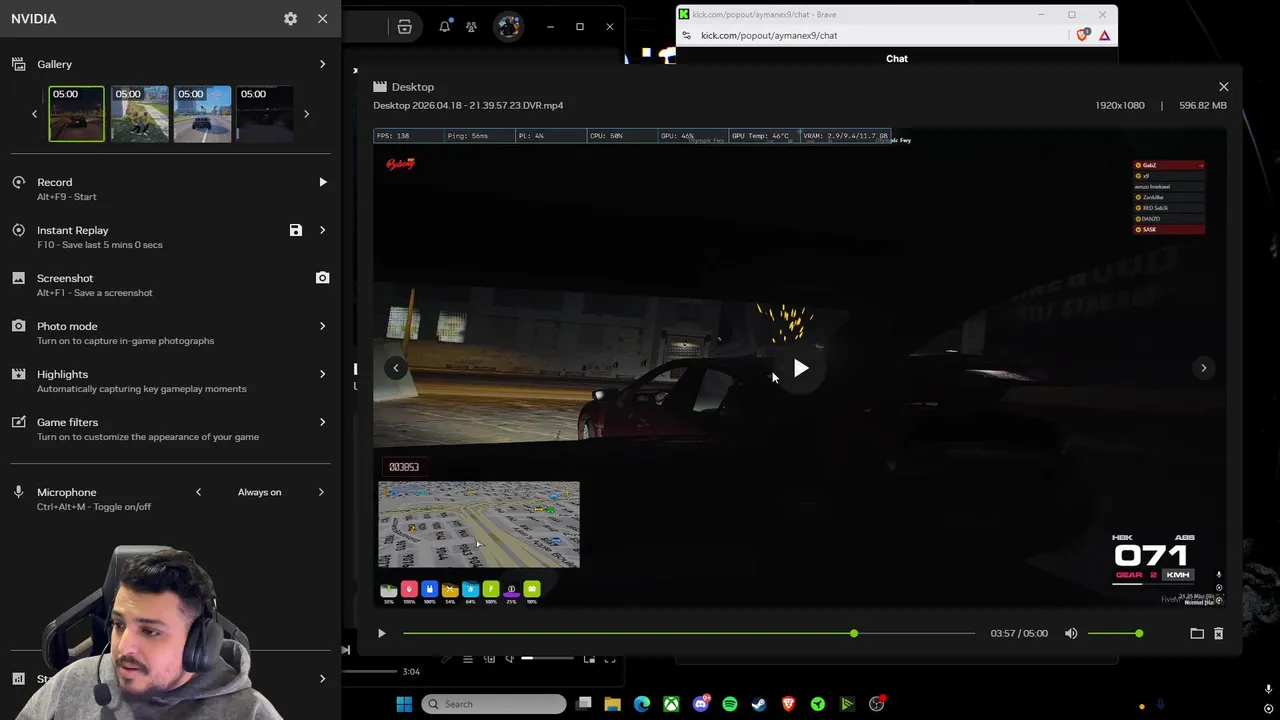
Task: Click the Gallery icon in the NVIDIA panel
Action: tap(18, 64)
